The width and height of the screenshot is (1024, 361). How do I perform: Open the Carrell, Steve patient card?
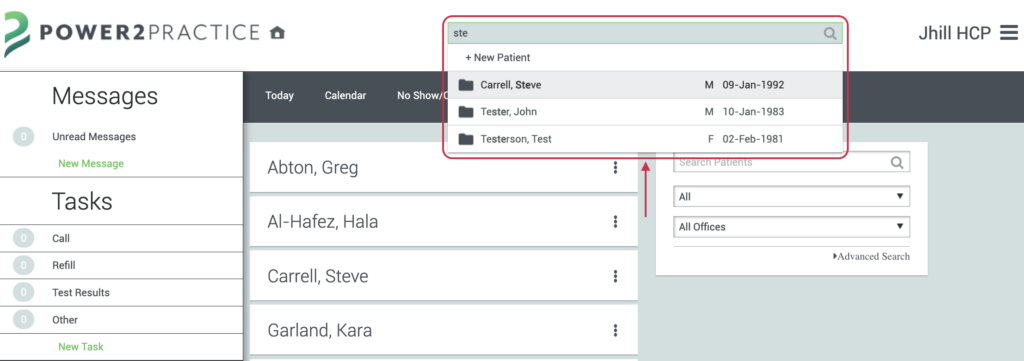click(x=443, y=276)
